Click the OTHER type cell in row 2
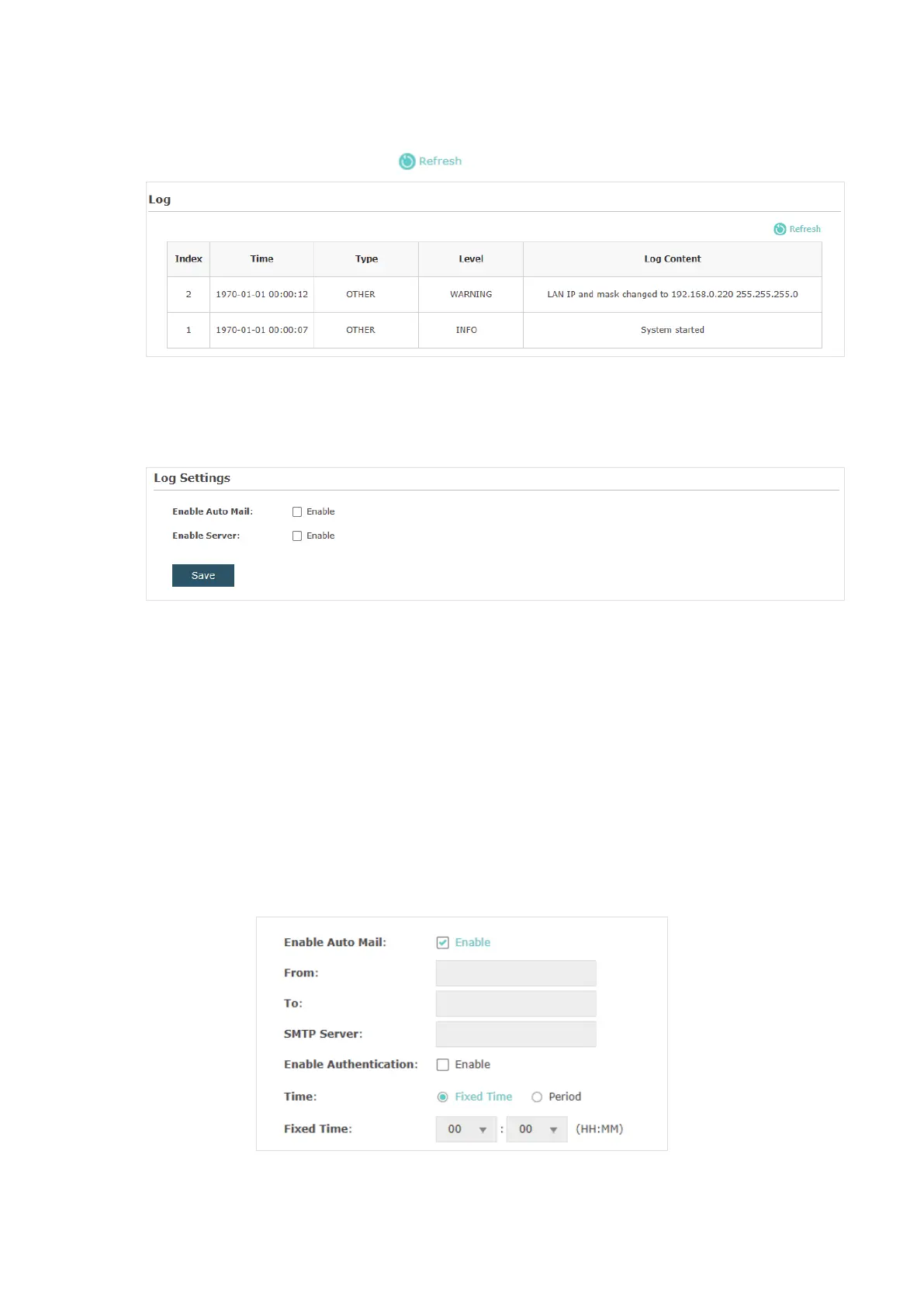 coord(366,295)
